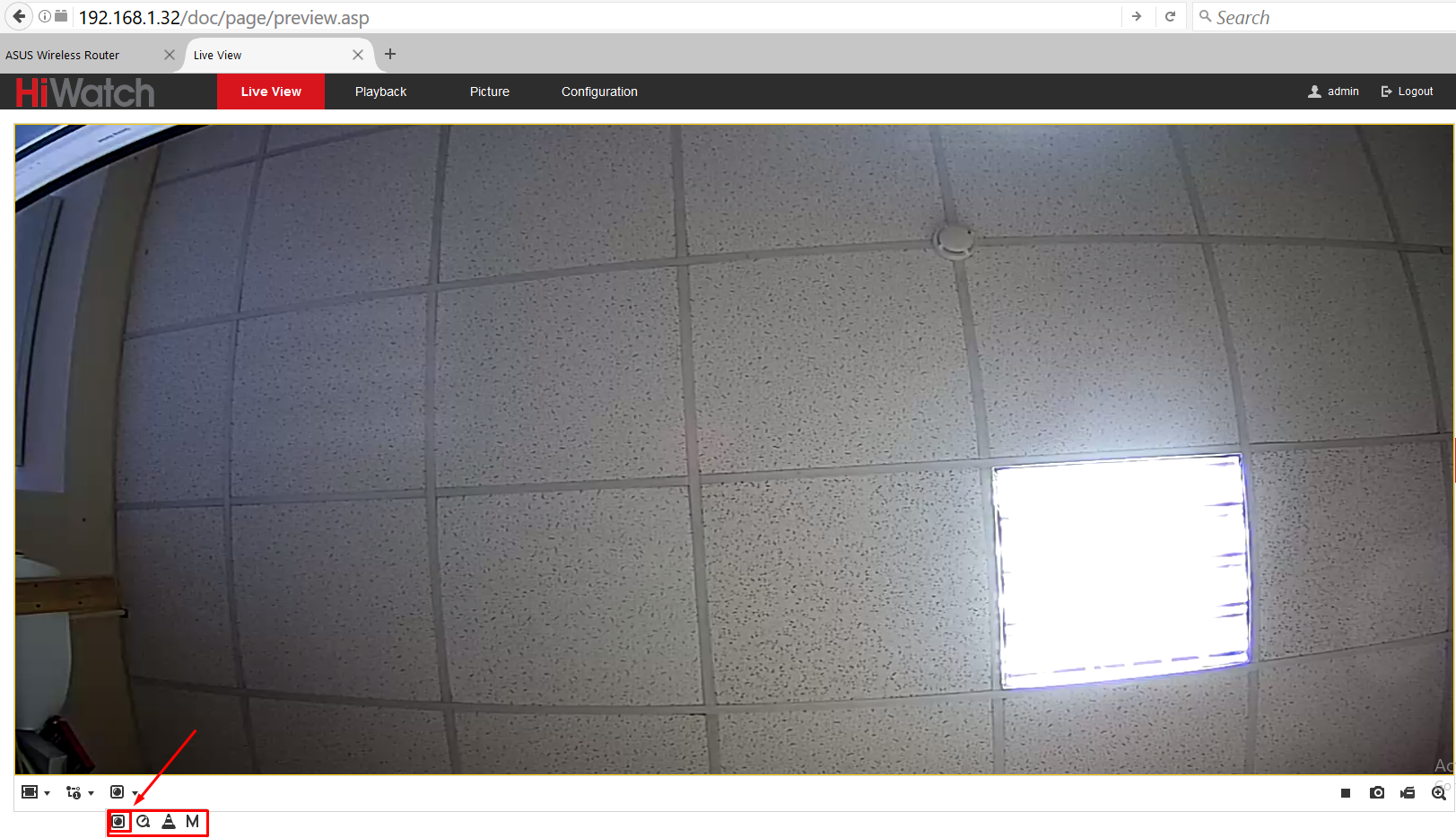1456x838 pixels.
Task: Open the stream type dropdown
Action: (80, 792)
